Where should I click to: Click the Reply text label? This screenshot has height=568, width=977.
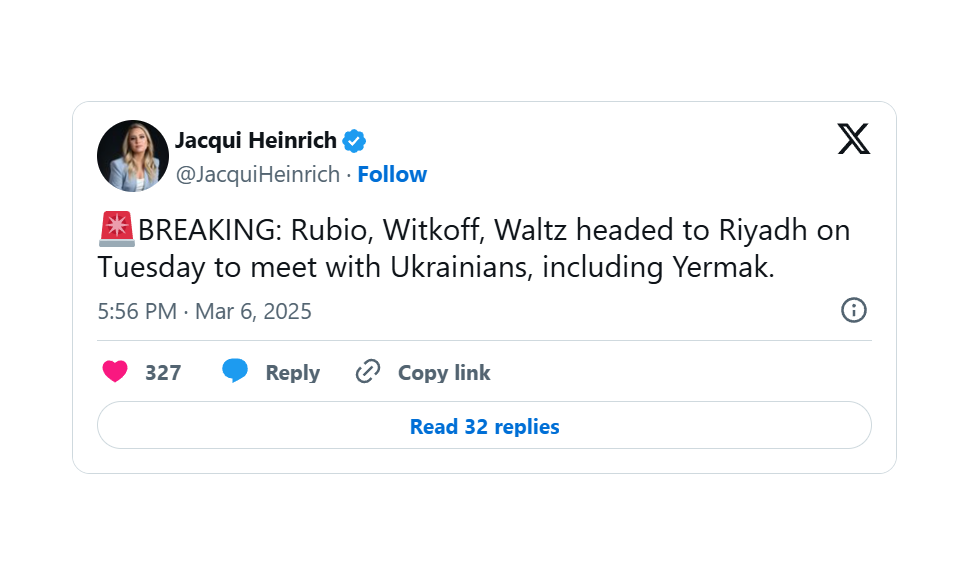pos(292,373)
